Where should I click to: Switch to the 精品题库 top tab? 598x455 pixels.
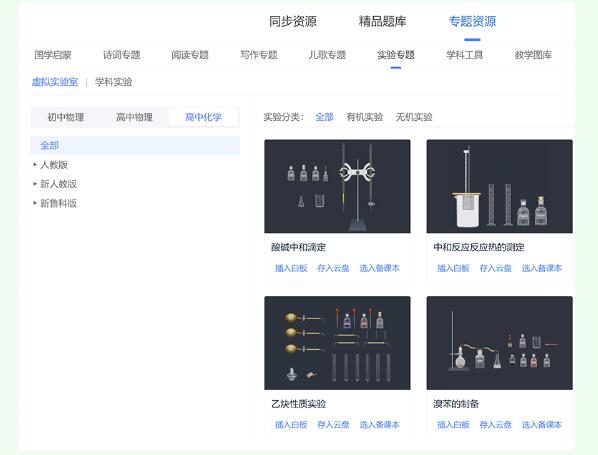(x=383, y=21)
